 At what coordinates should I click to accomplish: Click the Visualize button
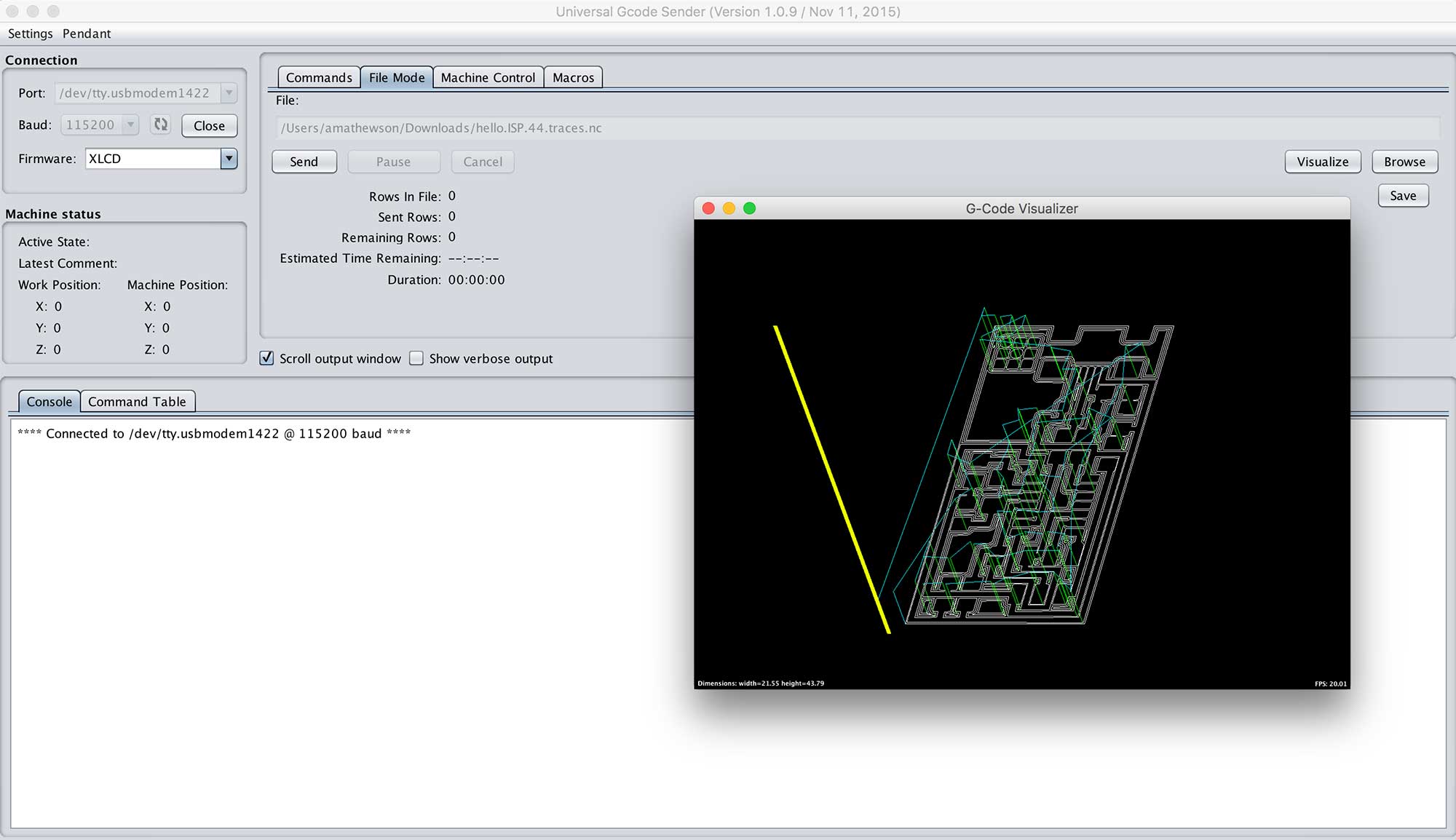pyautogui.click(x=1322, y=162)
